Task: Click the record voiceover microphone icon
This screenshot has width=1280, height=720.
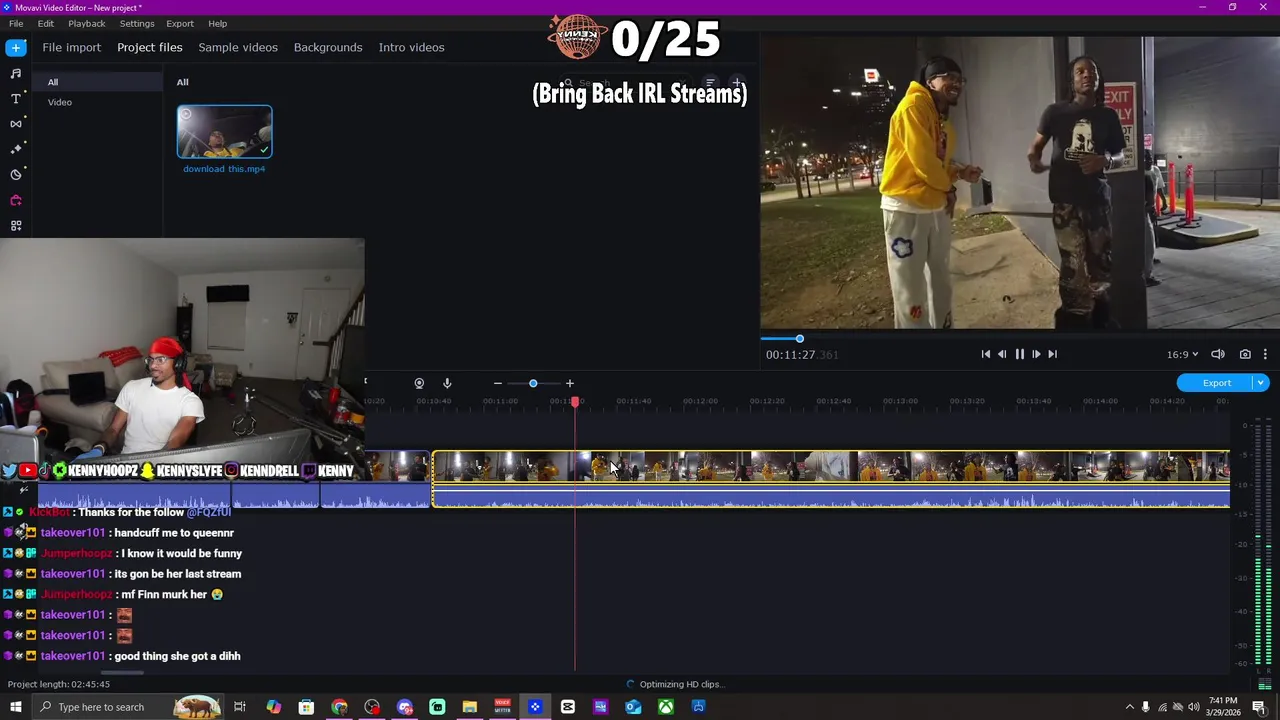Action: (x=447, y=383)
